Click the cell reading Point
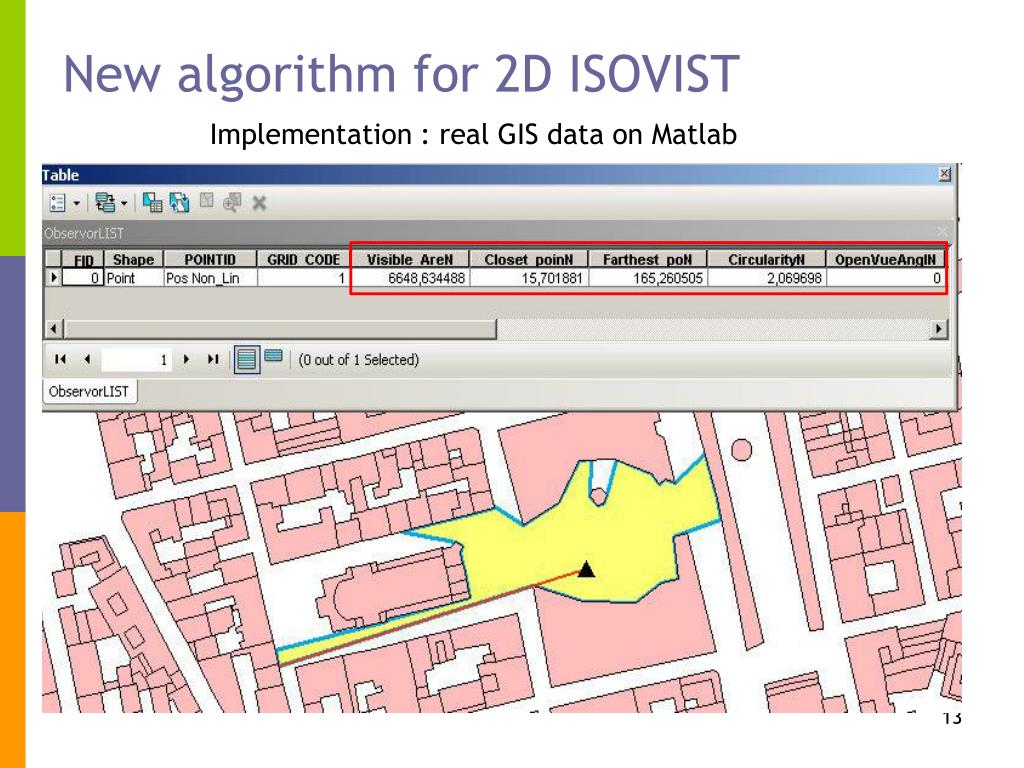This screenshot has height=768, width=1024. click(133, 278)
